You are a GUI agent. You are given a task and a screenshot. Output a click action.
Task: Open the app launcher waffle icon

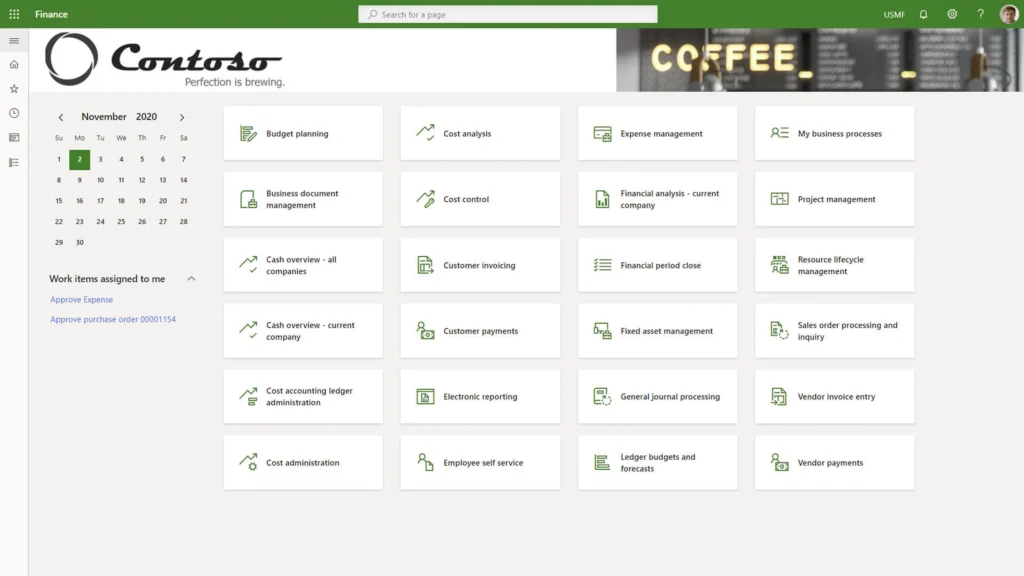point(14,14)
